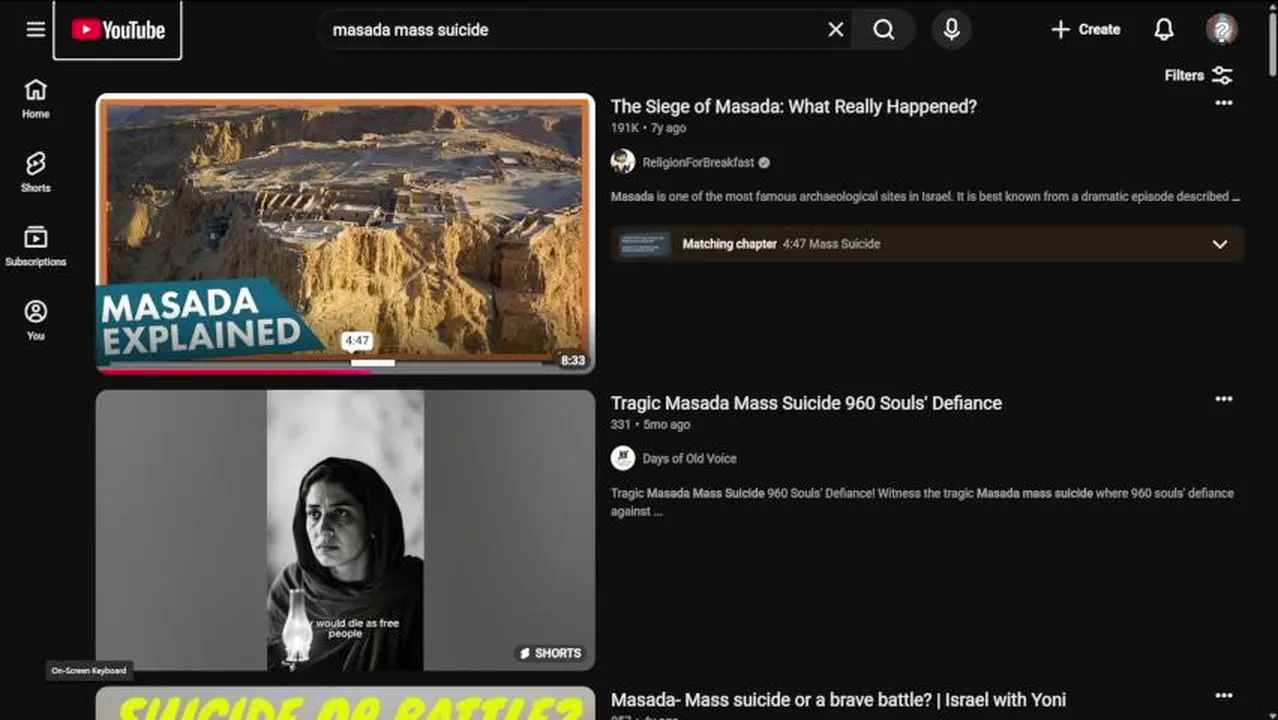The image size is (1278, 720).
Task: Start voice search with microphone
Action: (952, 30)
